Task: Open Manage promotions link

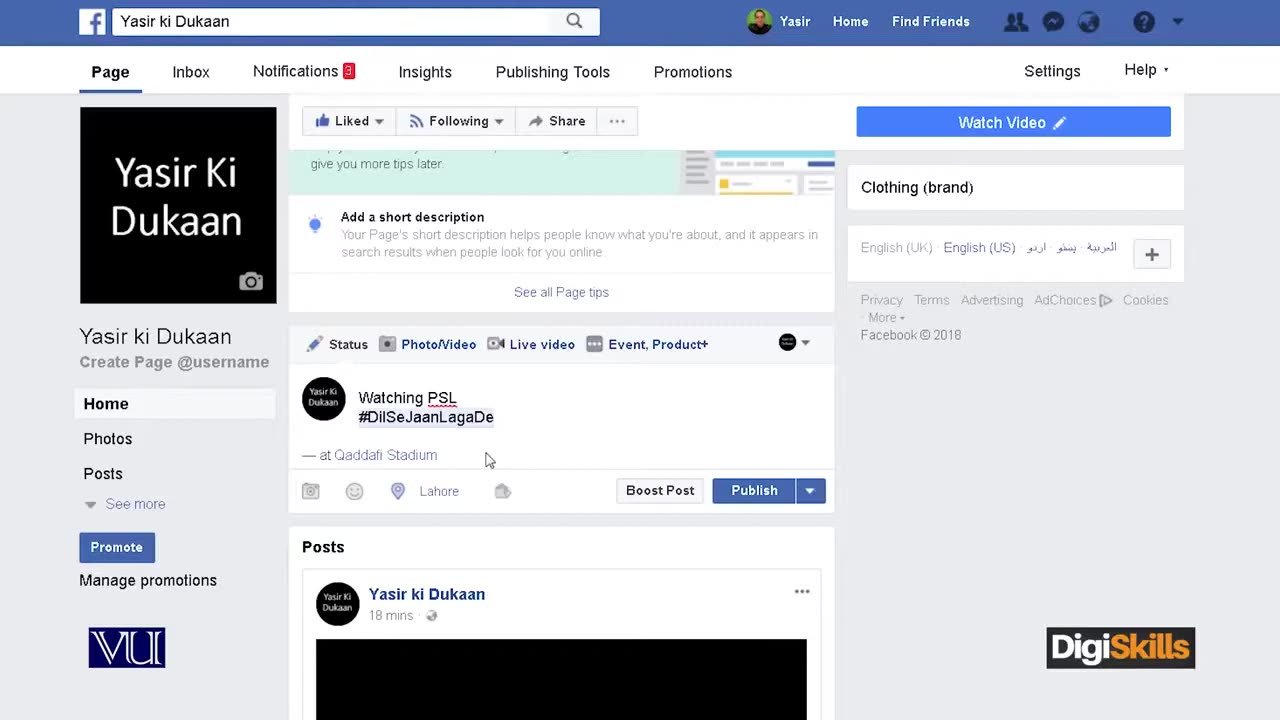Action: tap(148, 580)
